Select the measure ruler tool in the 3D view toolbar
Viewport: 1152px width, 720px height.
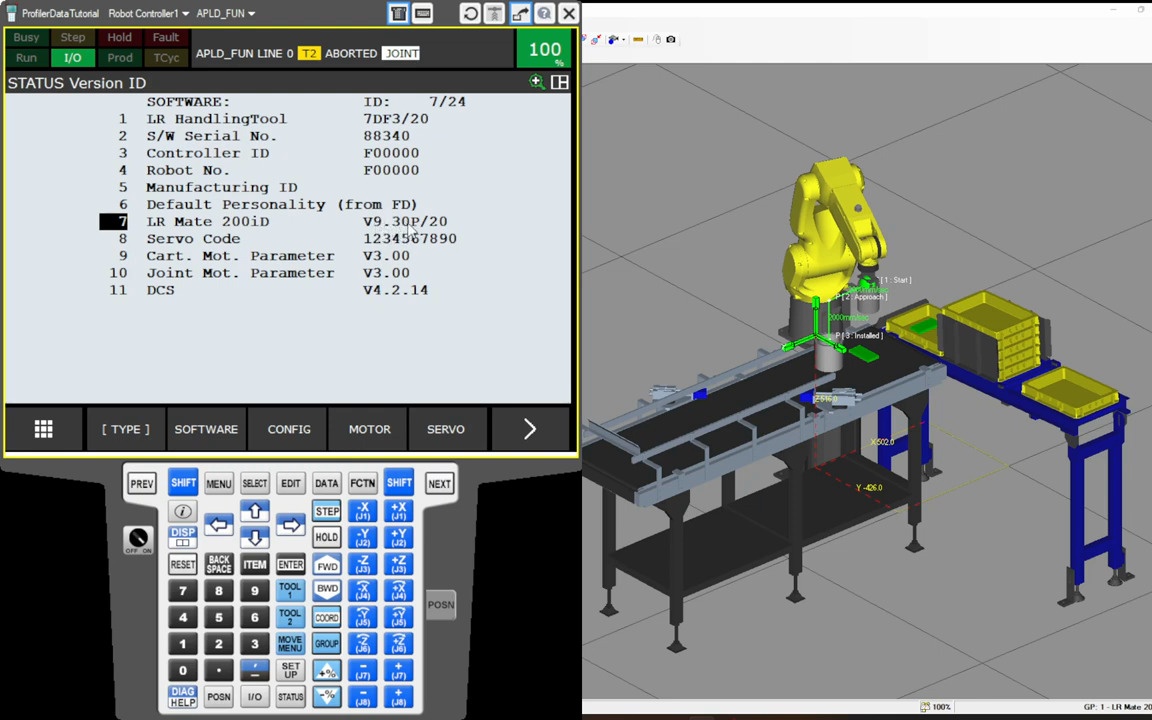point(638,39)
